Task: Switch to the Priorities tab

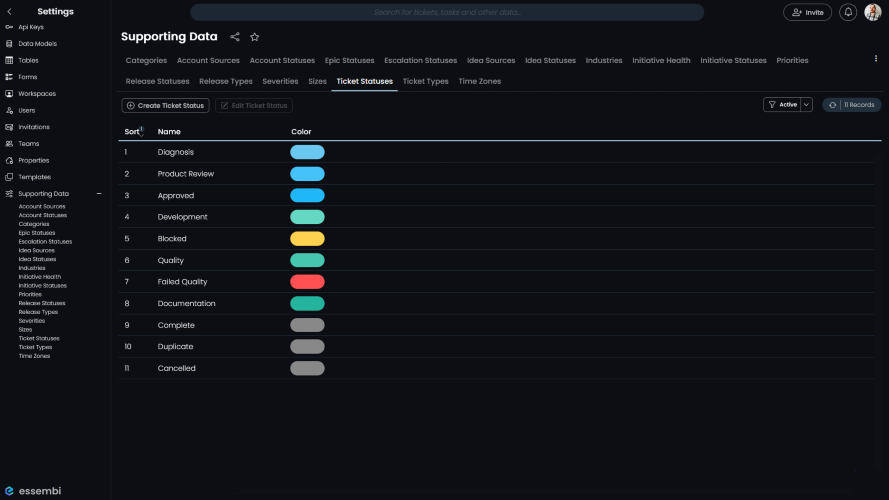Action: (792, 61)
